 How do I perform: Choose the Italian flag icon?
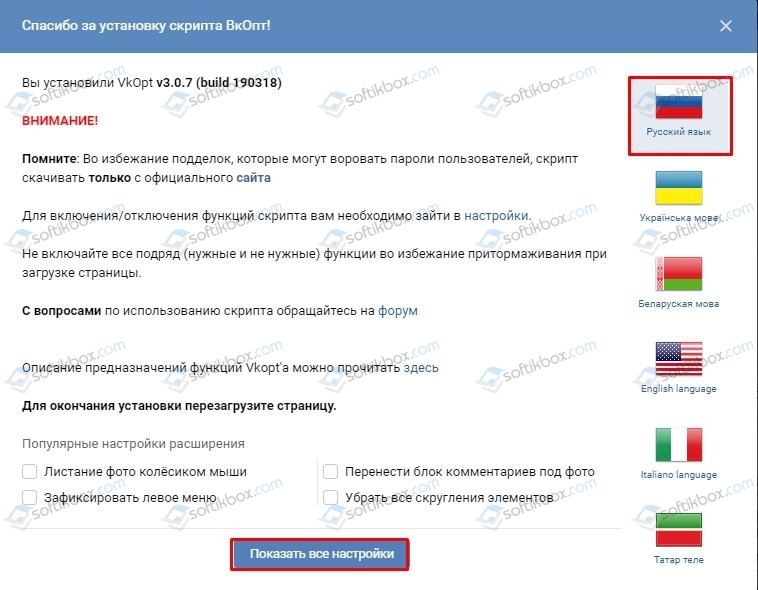click(x=678, y=445)
